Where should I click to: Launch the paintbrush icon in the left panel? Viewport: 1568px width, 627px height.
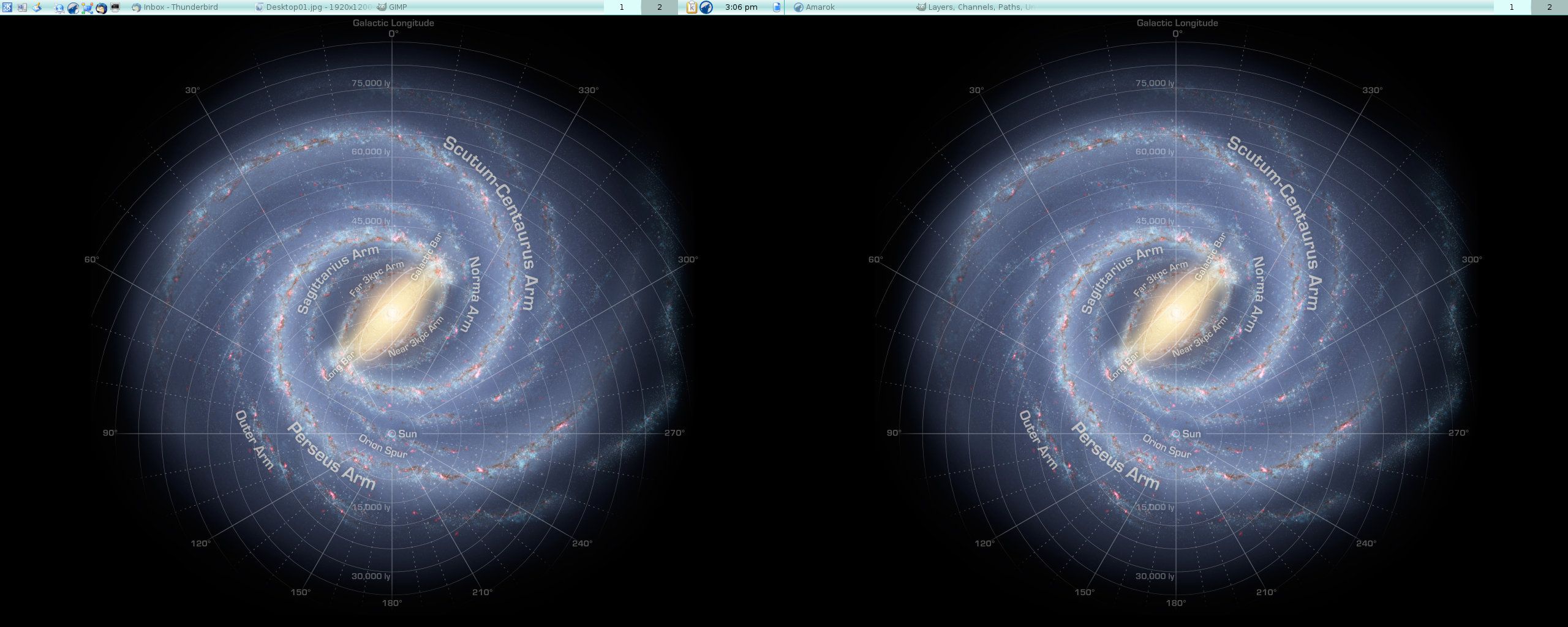37,7
